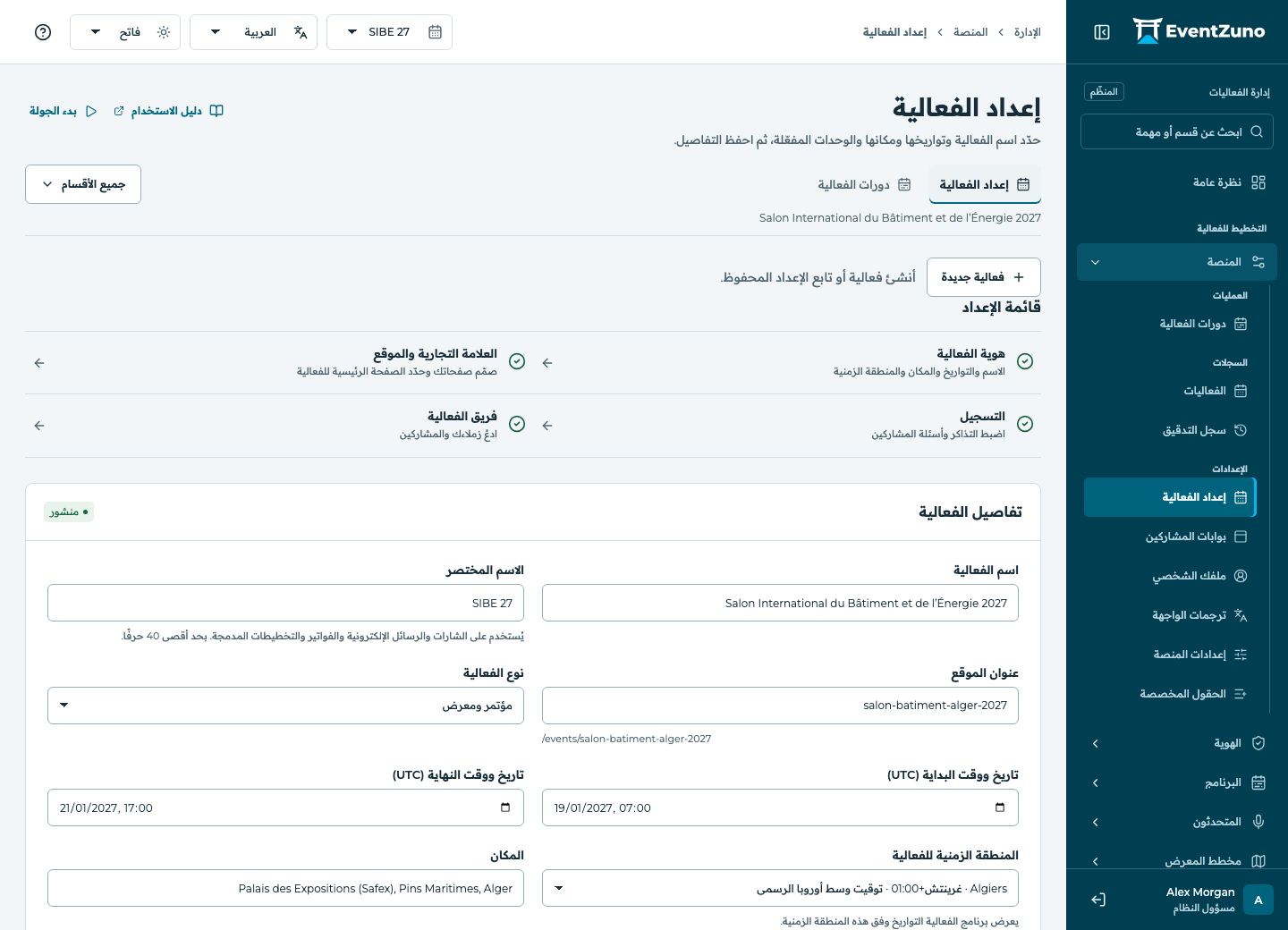Viewport: 1288px width, 930px height.
Task: Open the help question mark icon
Action: pyautogui.click(x=43, y=32)
